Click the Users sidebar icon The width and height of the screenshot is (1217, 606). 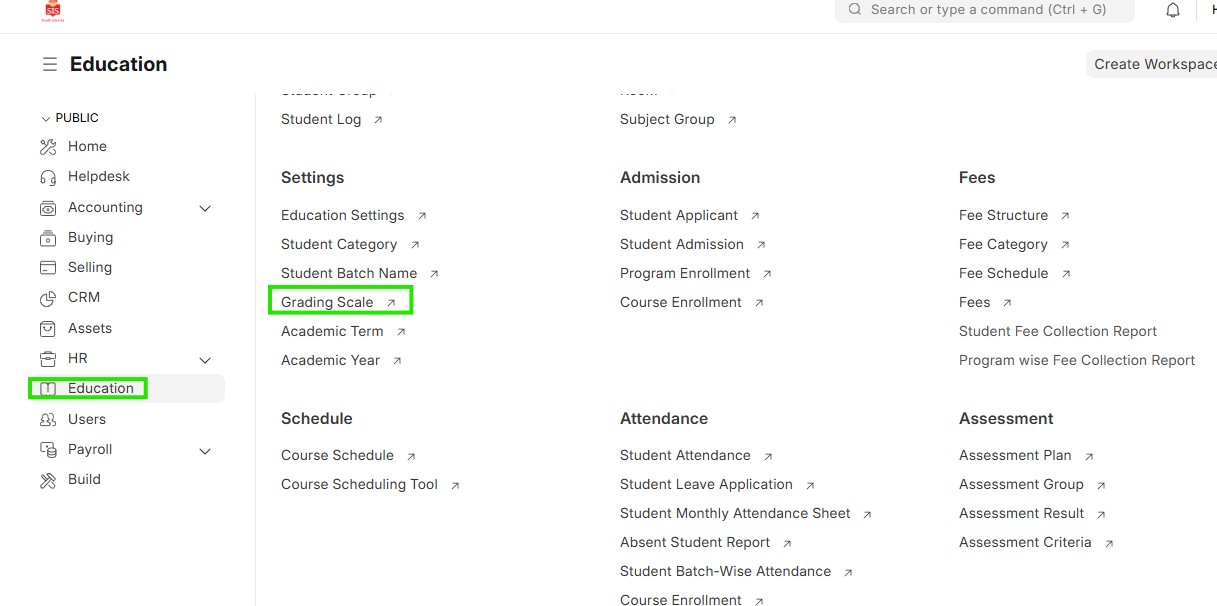click(48, 420)
